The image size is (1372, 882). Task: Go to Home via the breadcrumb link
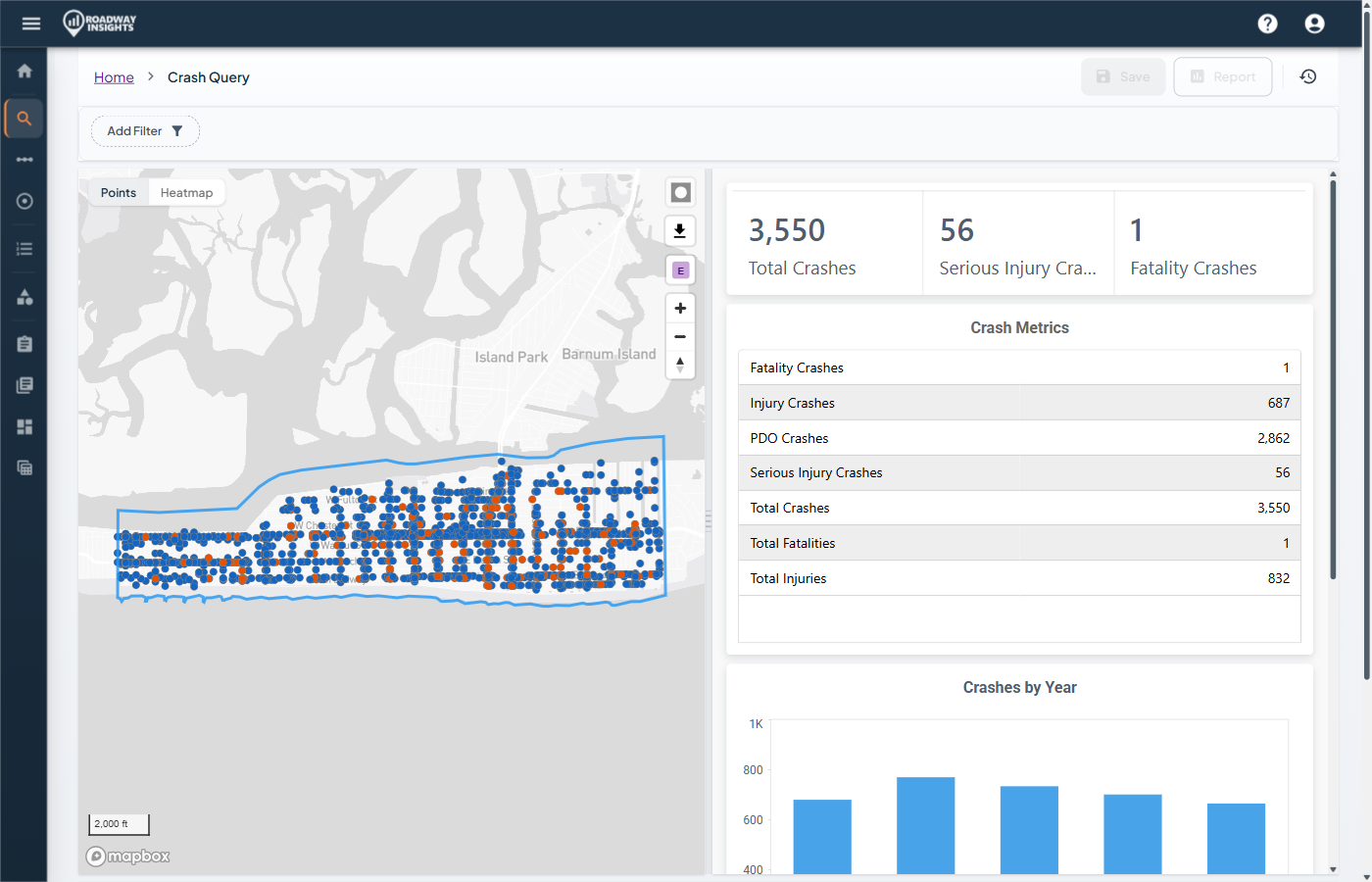[x=114, y=76]
